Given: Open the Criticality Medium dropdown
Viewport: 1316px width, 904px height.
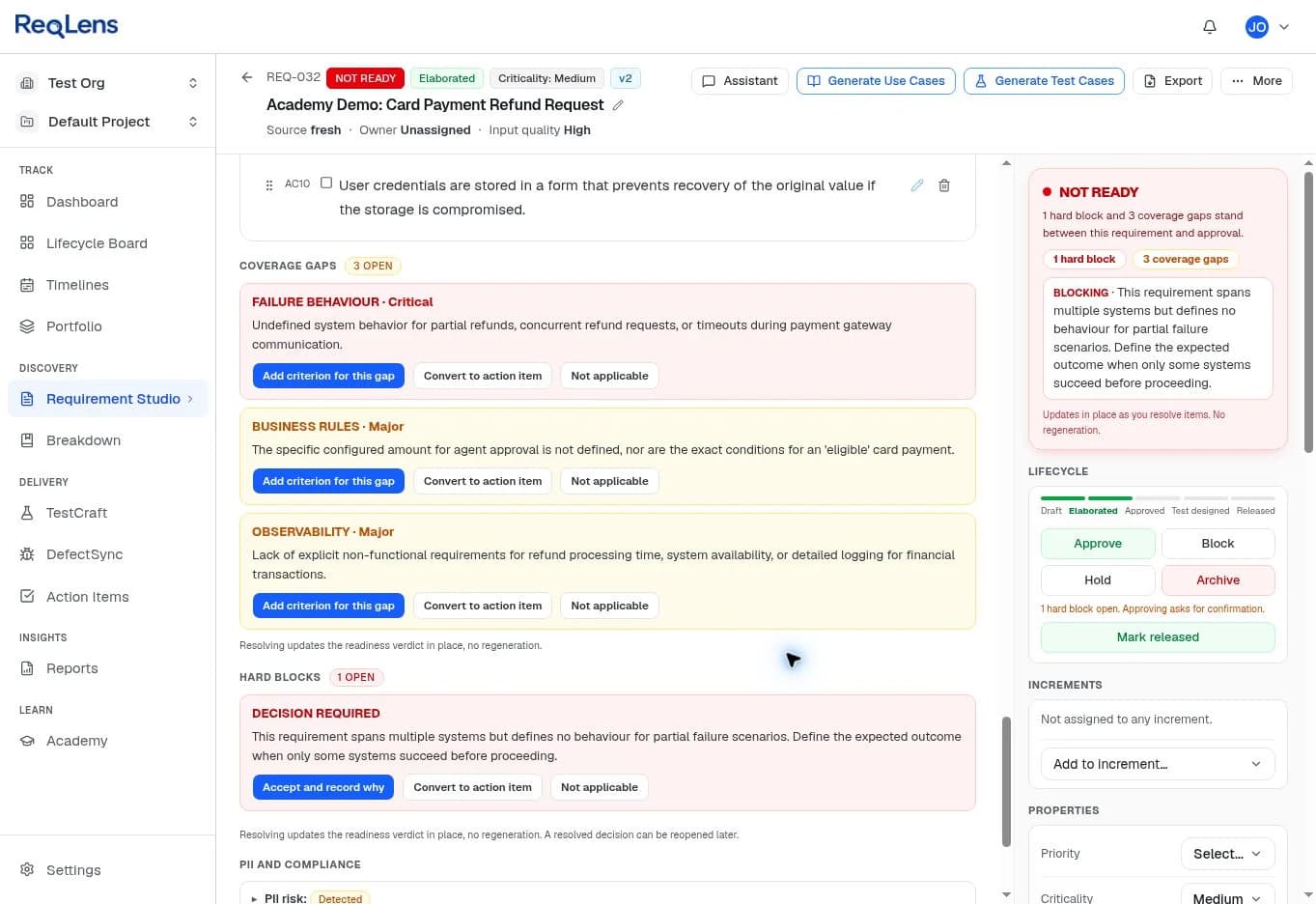Looking at the screenshot, I should pos(1228,896).
